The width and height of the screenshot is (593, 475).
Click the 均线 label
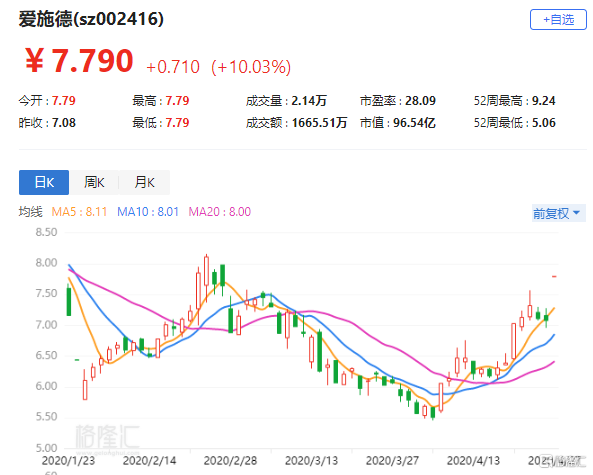point(31,211)
